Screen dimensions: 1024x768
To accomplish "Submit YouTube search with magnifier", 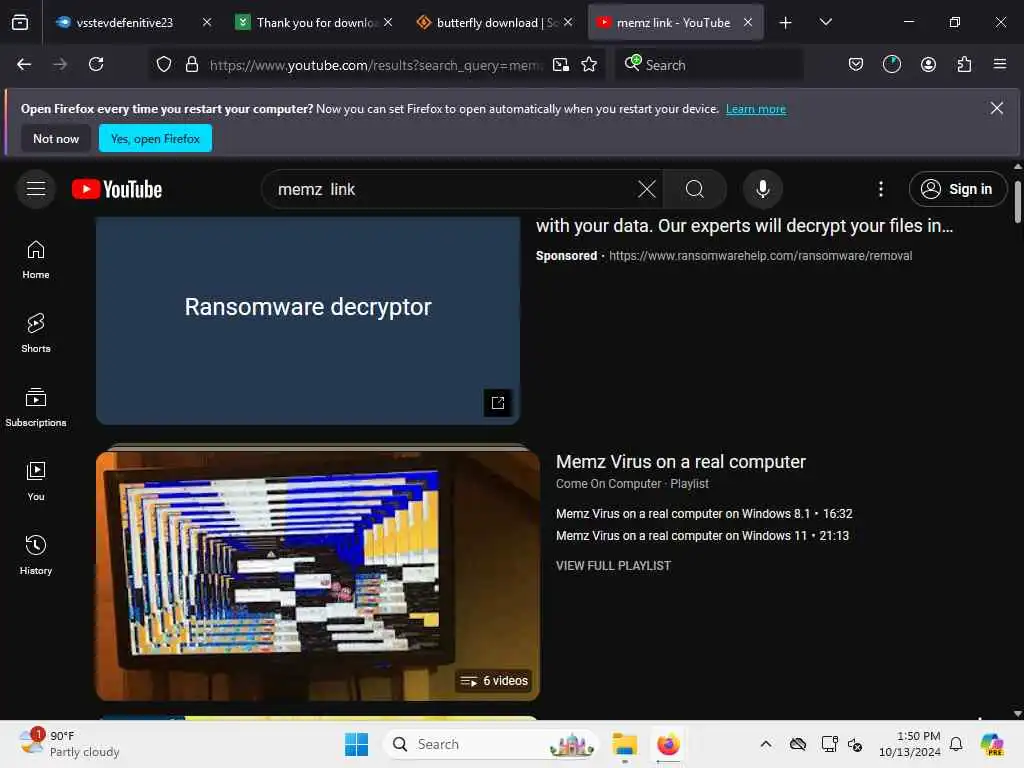I will (695, 189).
